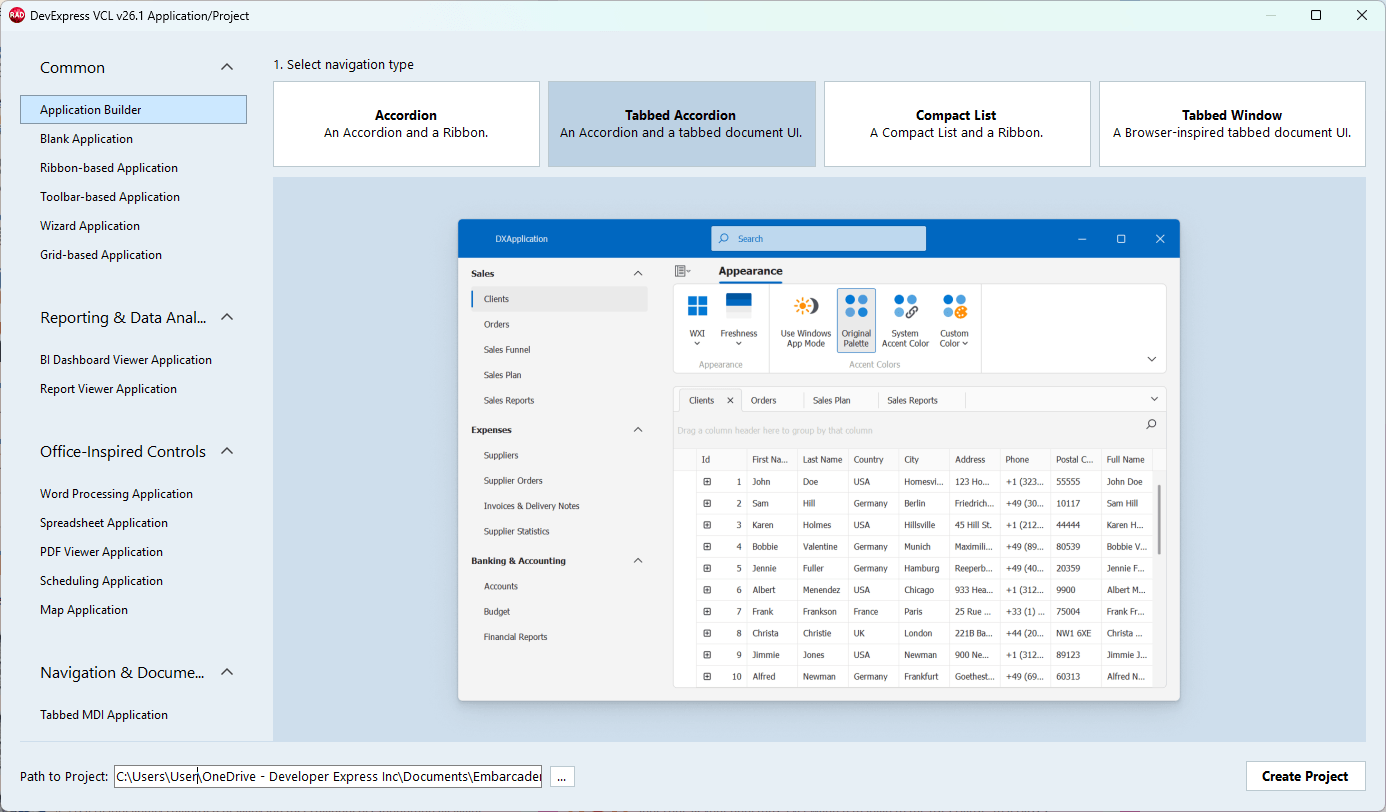Expand the row for Albert Menendez
Viewport: 1386px width, 812px height.
pyautogui.click(x=707, y=590)
